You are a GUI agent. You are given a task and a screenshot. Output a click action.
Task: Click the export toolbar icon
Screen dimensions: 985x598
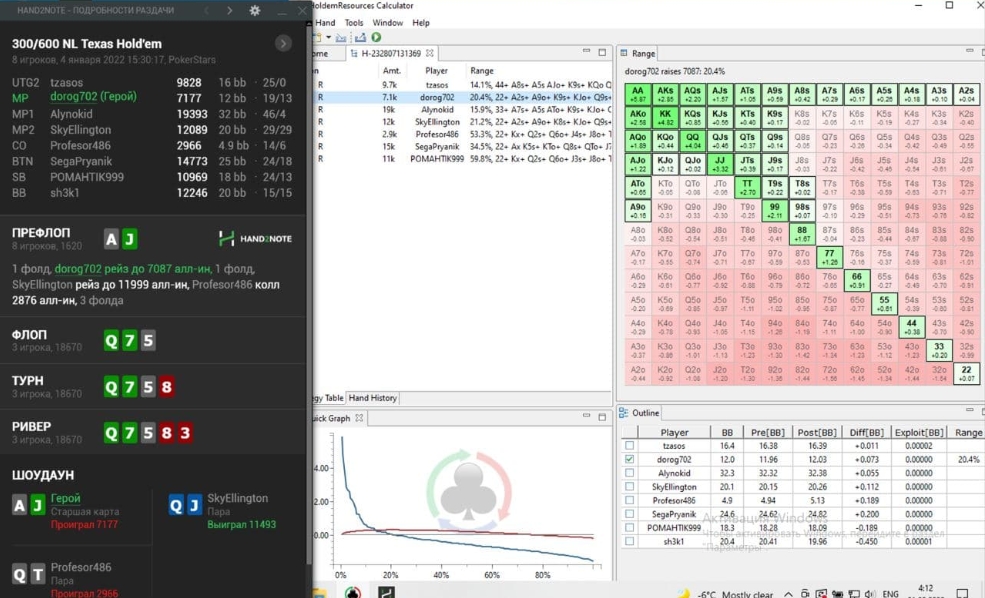pos(360,38)
